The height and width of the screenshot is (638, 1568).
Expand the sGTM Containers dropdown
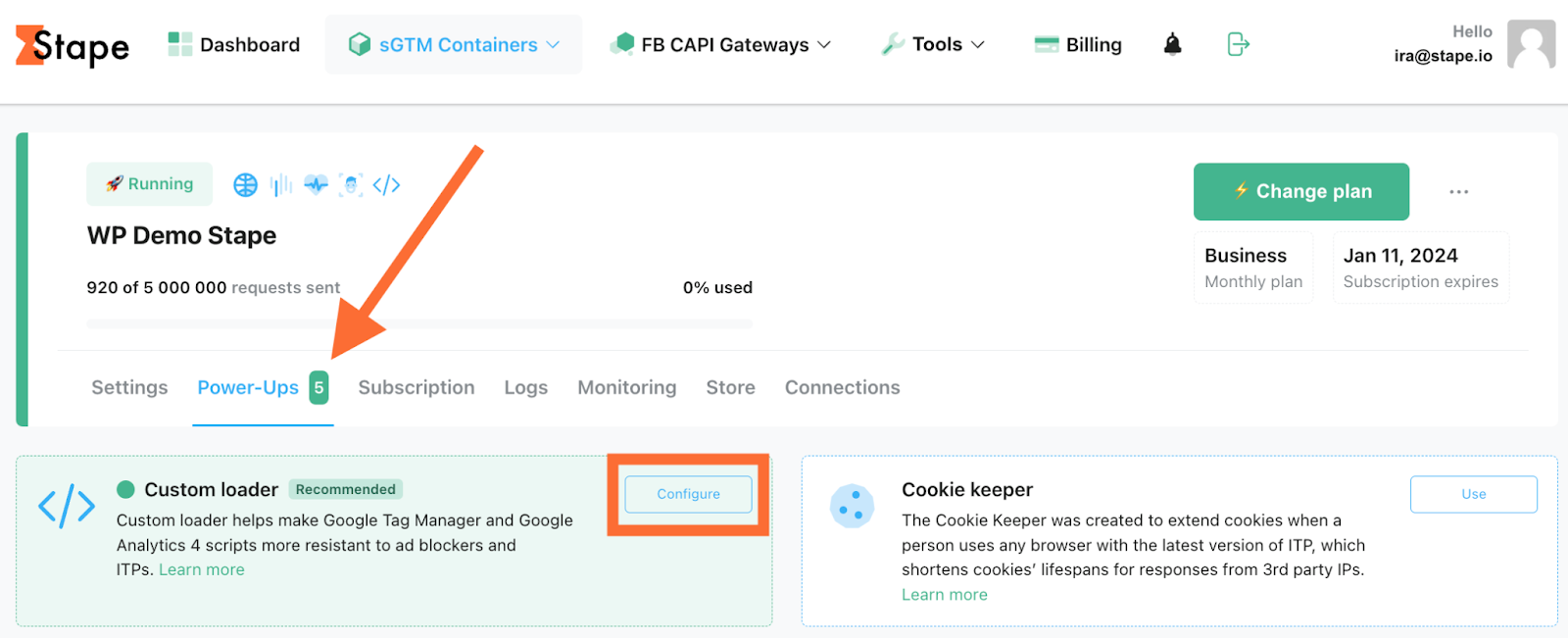point(552,44)
